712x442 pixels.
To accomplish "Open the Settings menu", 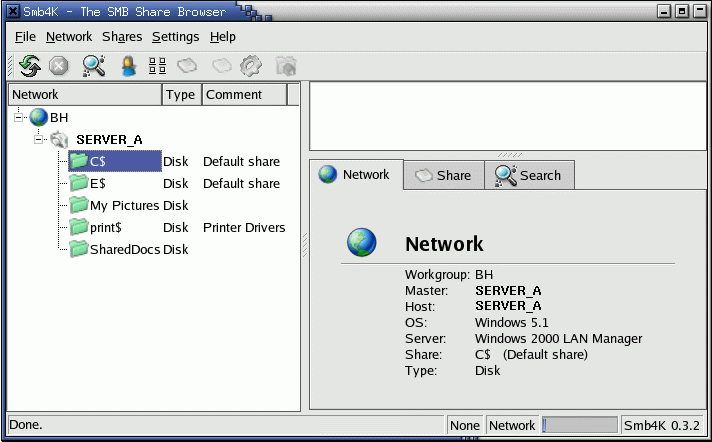I will 175,36.
